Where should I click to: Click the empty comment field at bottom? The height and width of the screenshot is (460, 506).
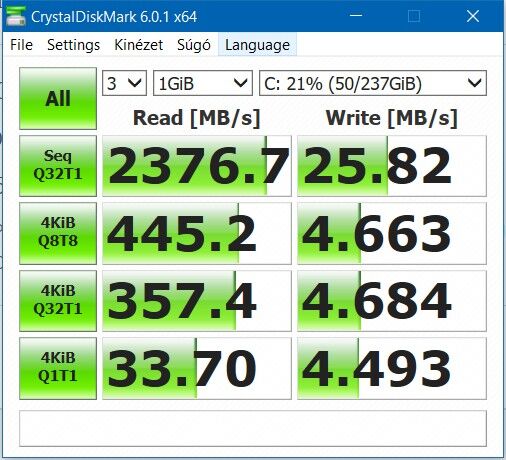coord(253,428)
